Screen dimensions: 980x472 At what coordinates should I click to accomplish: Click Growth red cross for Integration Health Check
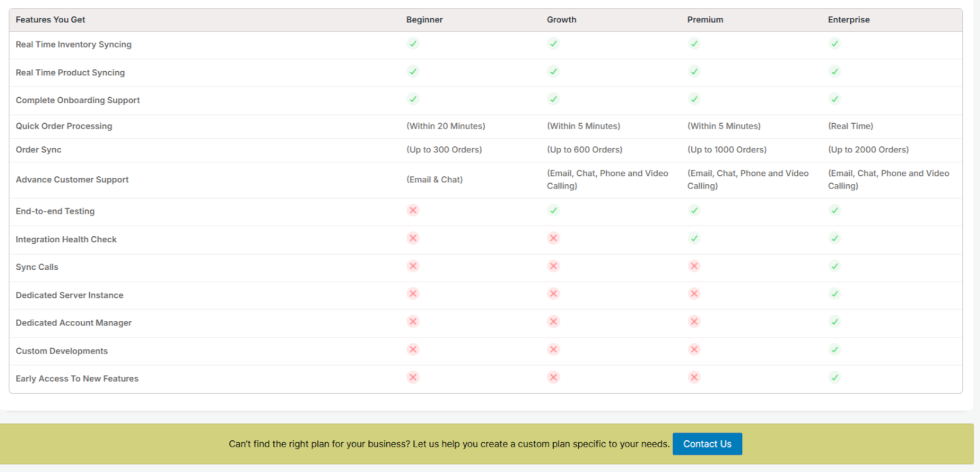[x=553, y=239]
